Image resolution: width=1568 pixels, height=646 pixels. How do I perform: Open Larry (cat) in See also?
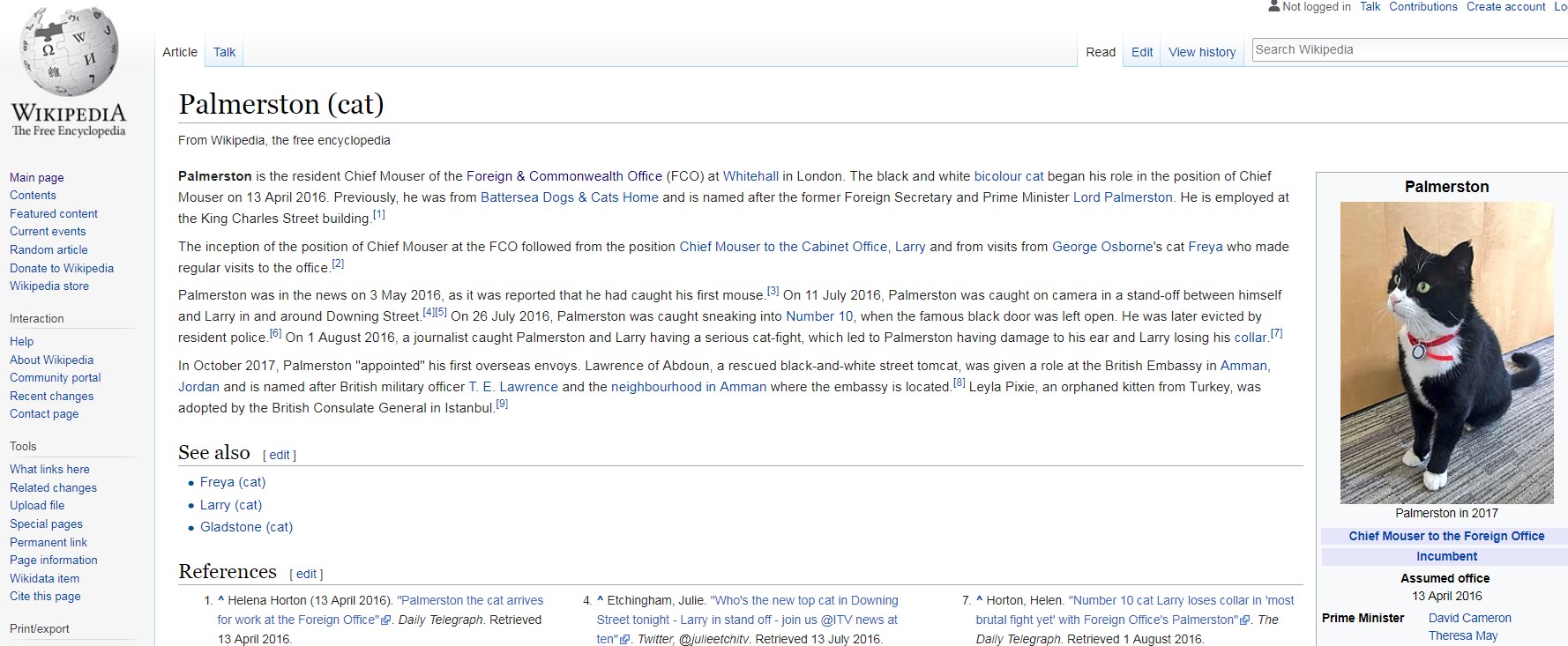(x=231, y=505)
